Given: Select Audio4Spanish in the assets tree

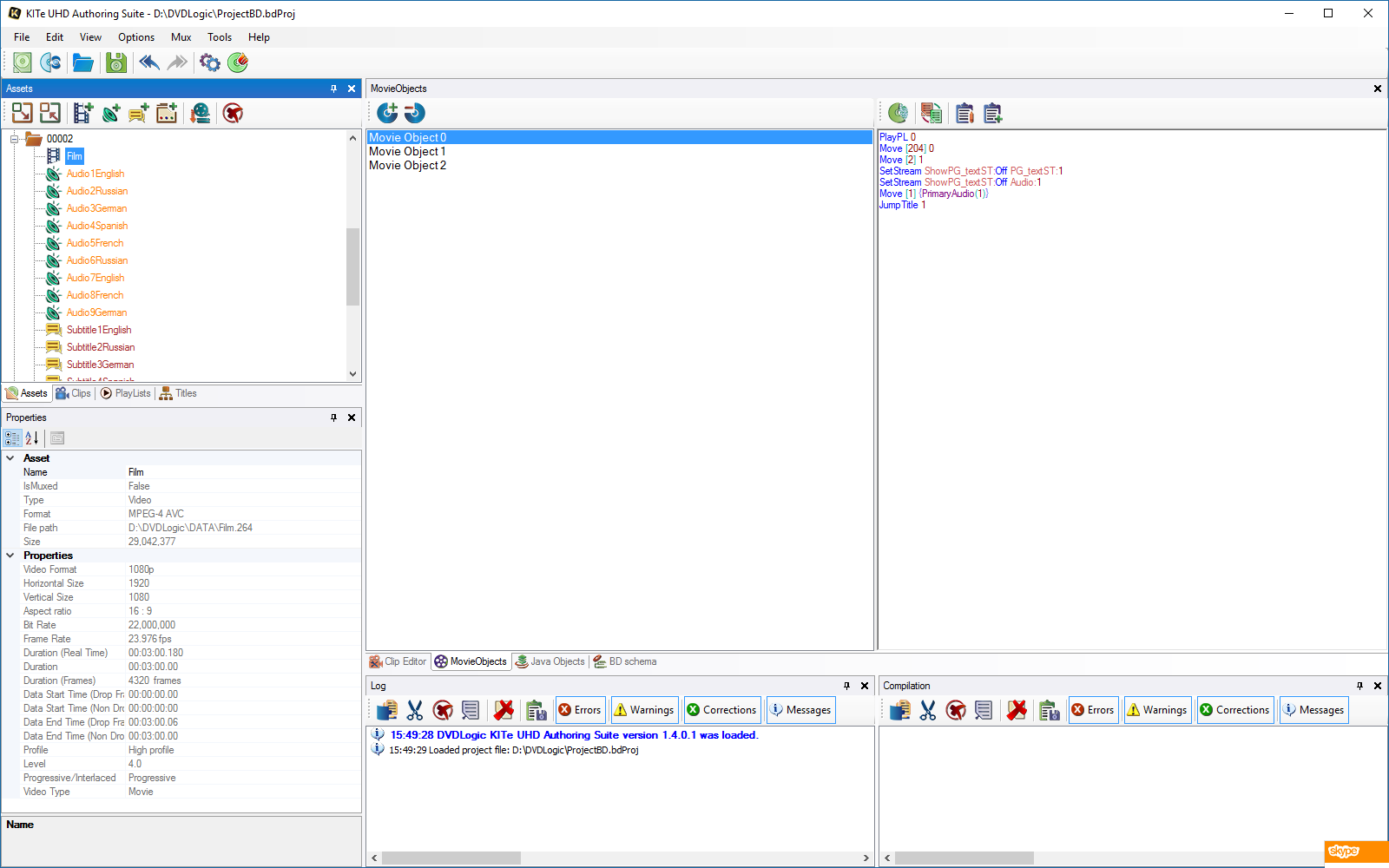Looking at the screenshot, I should click(x=97, y=226).
